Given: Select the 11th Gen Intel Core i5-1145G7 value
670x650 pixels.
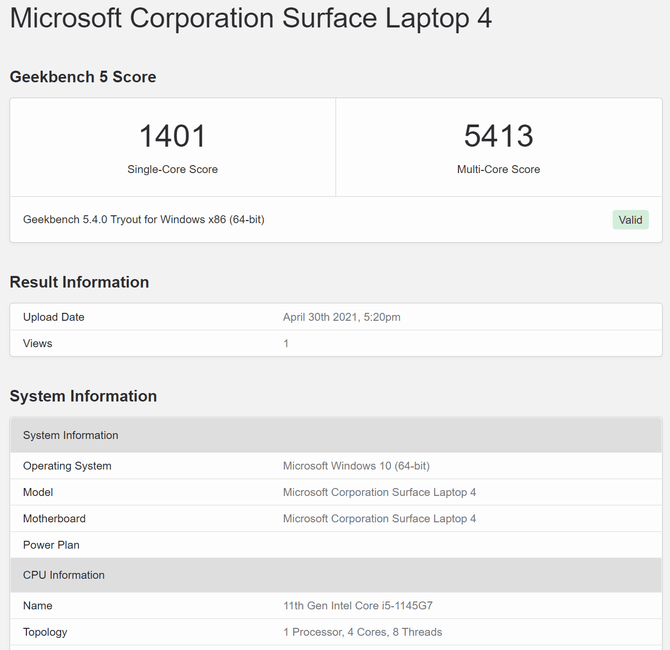Looking at the screenshot, I should (358, 606).
